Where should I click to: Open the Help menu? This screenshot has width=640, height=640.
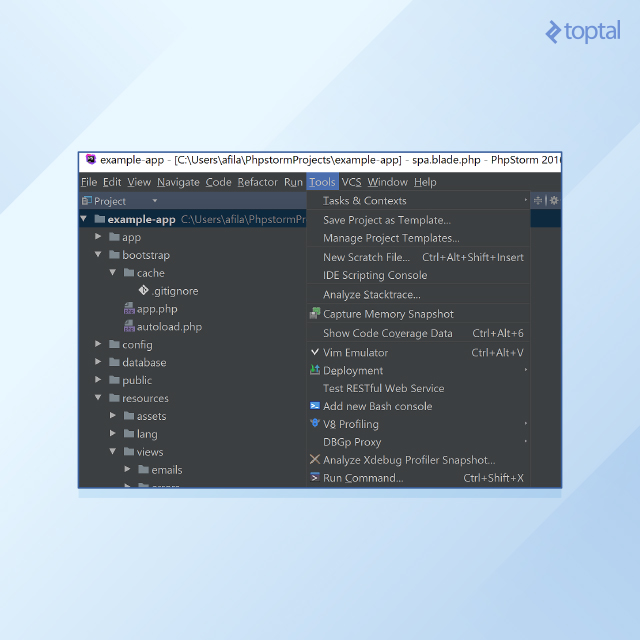pos(425,182)
